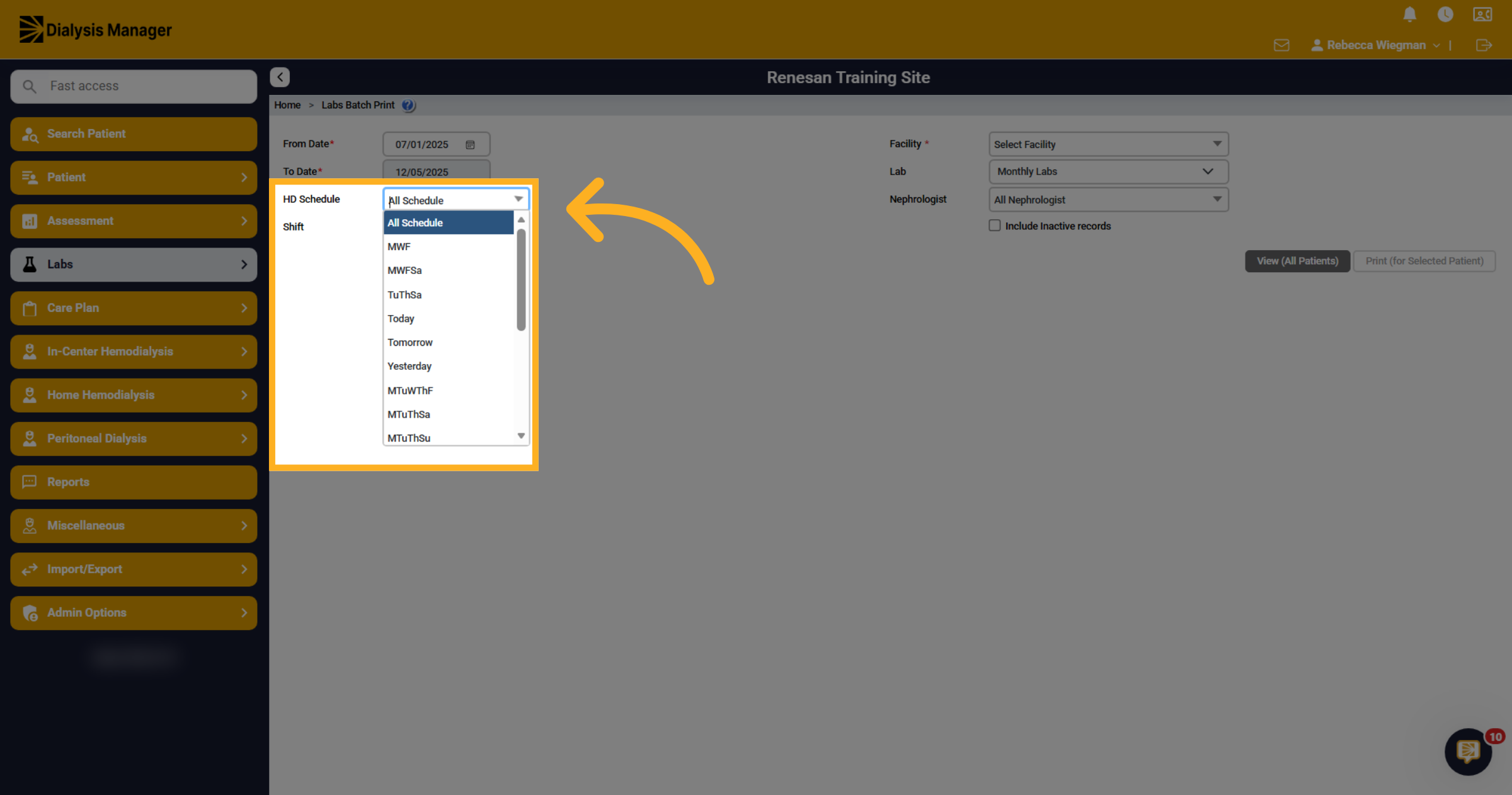Open the From Date calendar picker icon
This screenshot has height=795, width=1512.
click(x=470, y=145)
